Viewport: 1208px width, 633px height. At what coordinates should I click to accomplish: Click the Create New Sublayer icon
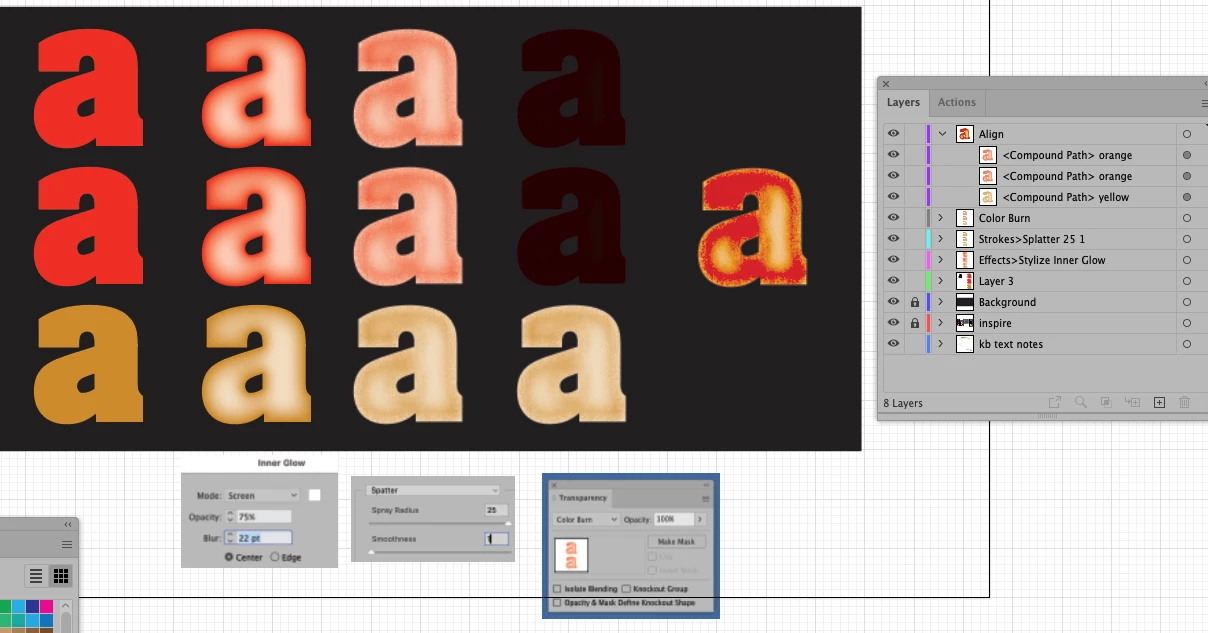(x=1133, y=402)
